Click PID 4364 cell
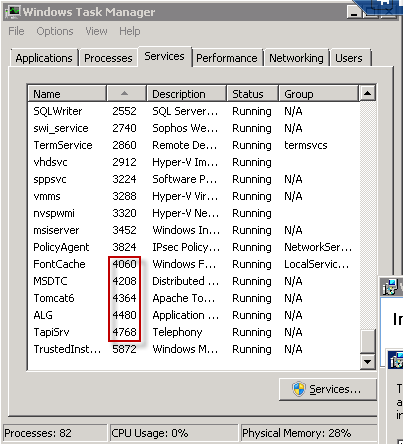The height and width of the screenshot is (444, 403). click(124, 298)
